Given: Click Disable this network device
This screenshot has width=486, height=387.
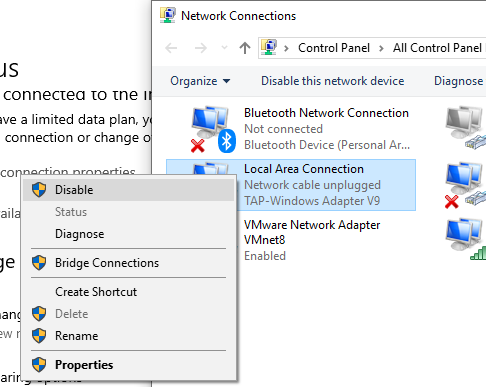Looking at the screenshot, I should 332,81.
